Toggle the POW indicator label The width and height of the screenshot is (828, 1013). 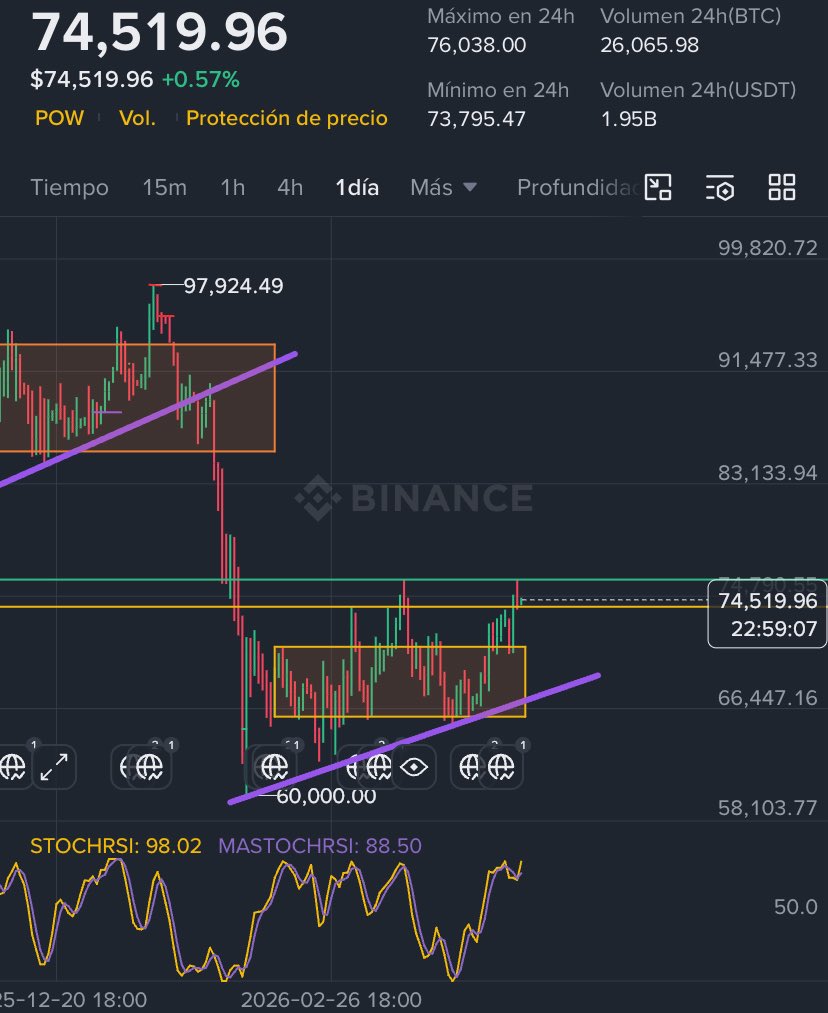59,118
